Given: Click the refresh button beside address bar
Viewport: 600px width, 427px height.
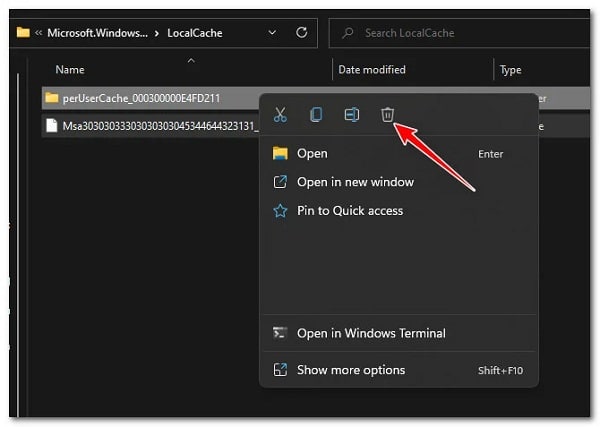Looking at the screenshot, I should click(301, 33).
